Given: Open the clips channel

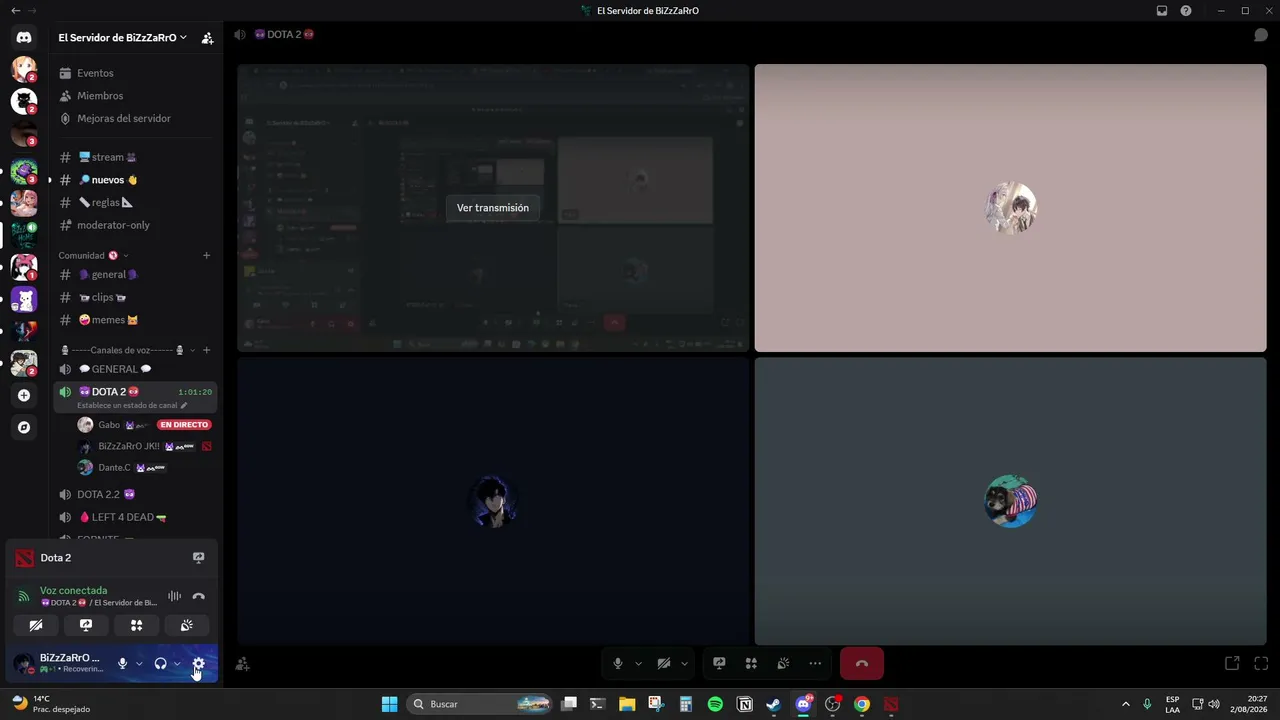Looking at the screenshot, I should (135, 297).
